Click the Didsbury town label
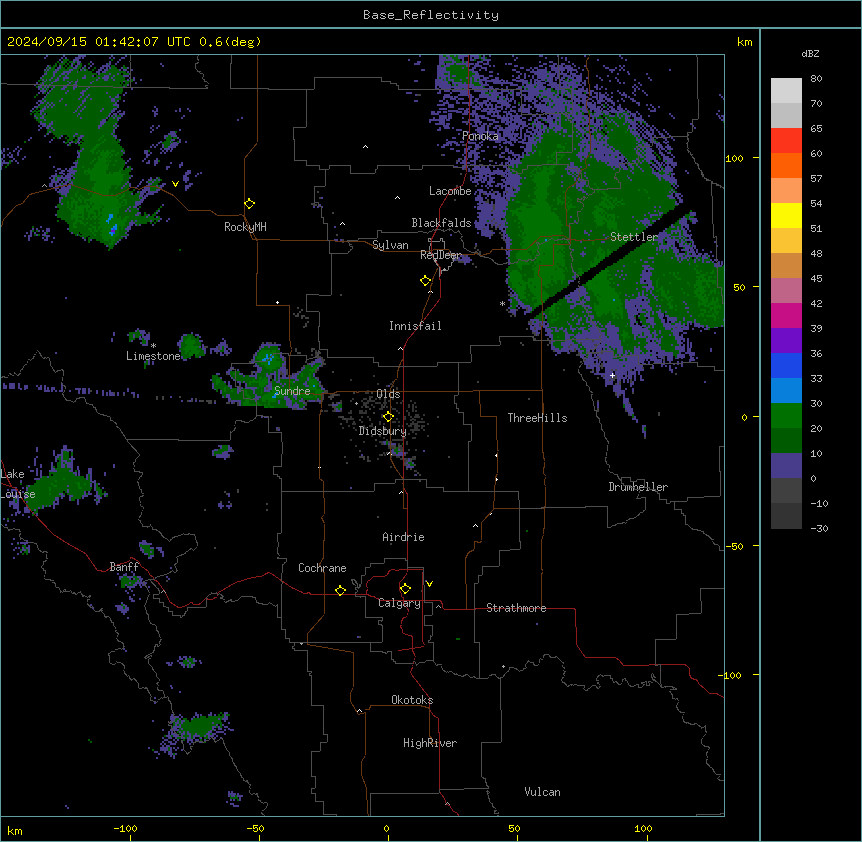The height and width of the screenshot is (842, 862). click(x=383, y=431)
